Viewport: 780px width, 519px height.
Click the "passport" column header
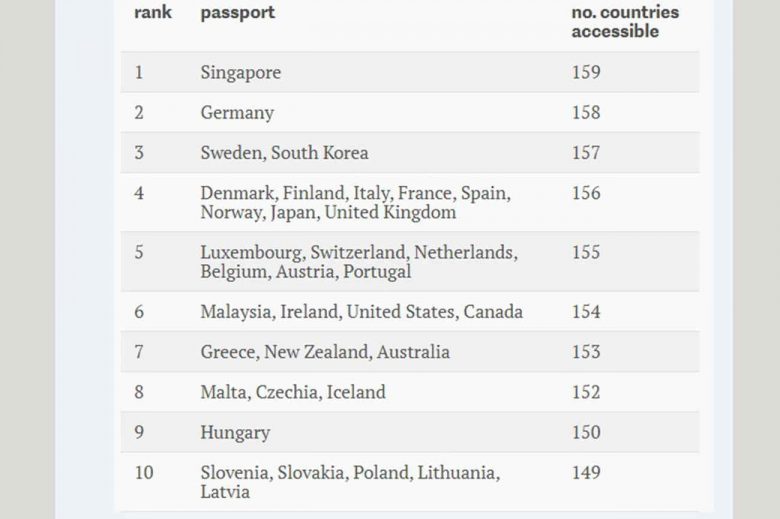237,13
